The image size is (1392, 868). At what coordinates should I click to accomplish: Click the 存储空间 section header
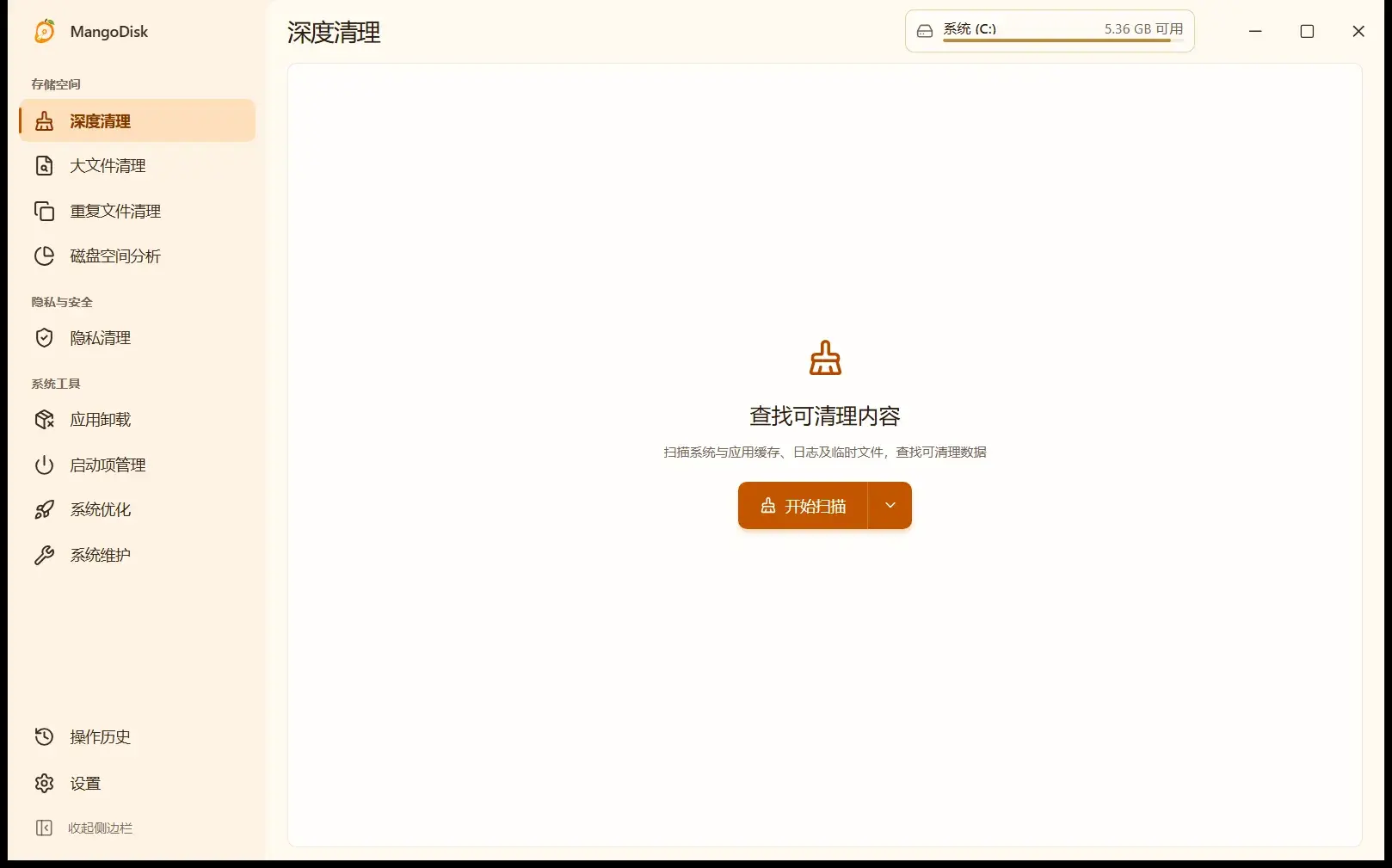pos(56,84)
